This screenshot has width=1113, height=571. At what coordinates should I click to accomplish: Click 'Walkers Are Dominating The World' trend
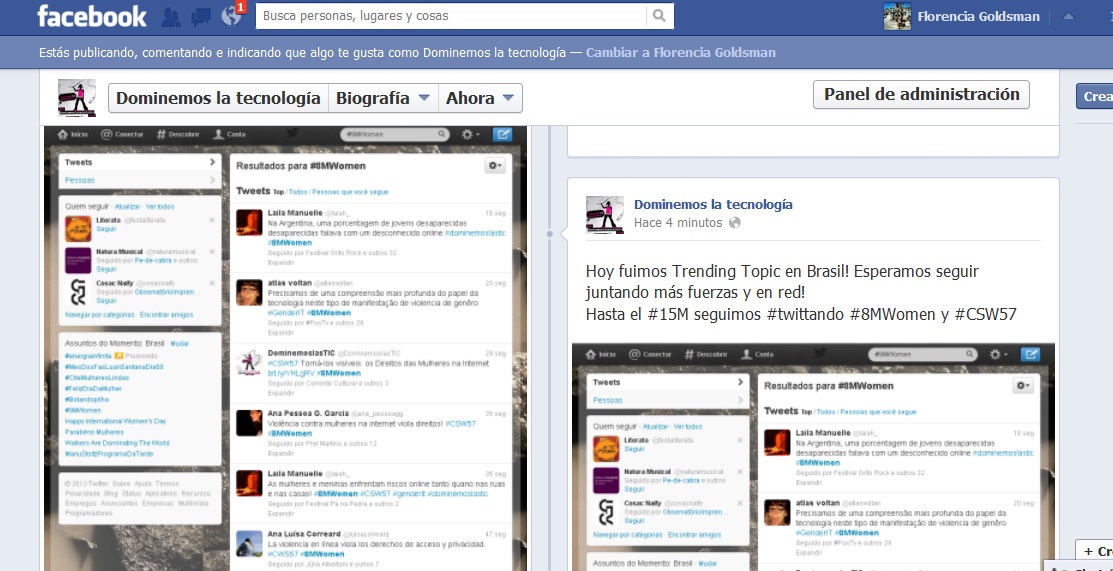[x=117, y=442]
